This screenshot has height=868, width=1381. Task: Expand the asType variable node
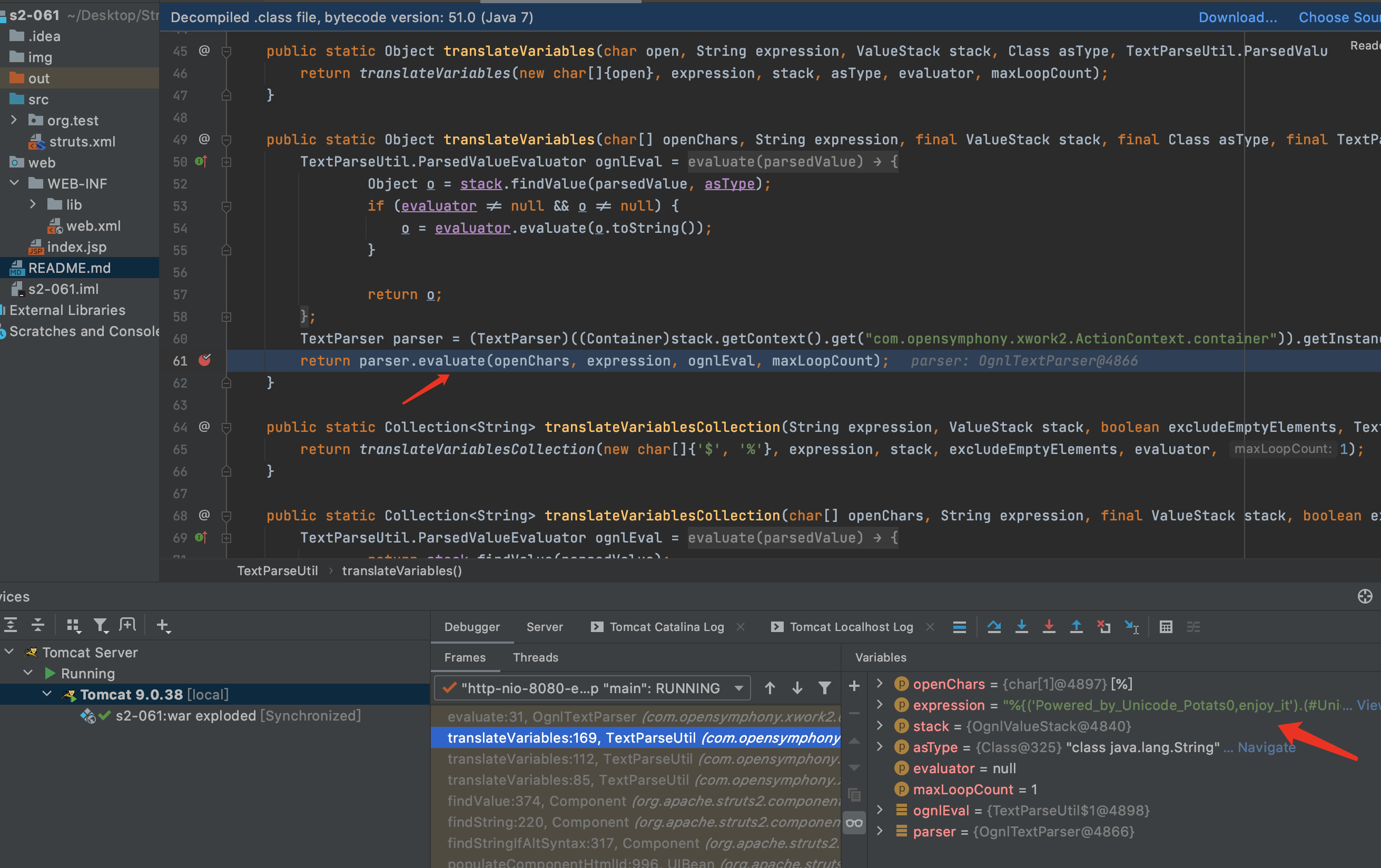(880, 746)
